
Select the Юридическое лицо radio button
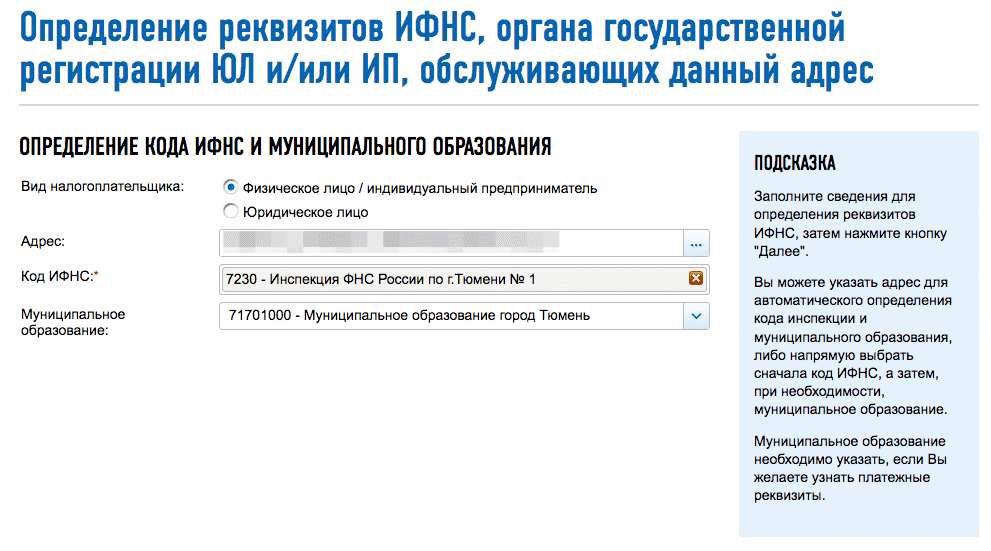pyautogui.click(x=231, y=211)
